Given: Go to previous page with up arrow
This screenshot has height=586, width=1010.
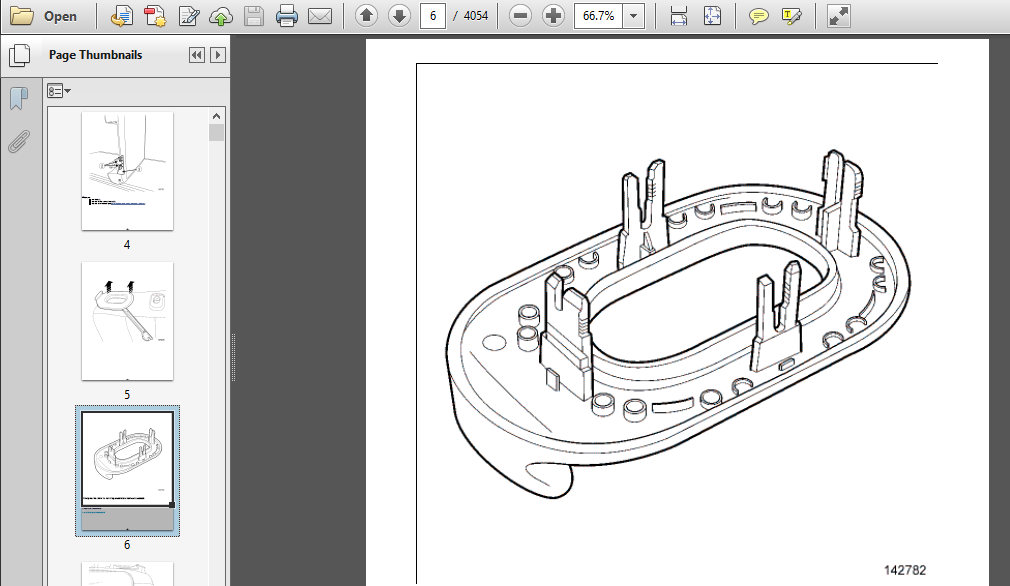Looking at the screenshot, I should (367, 15).
